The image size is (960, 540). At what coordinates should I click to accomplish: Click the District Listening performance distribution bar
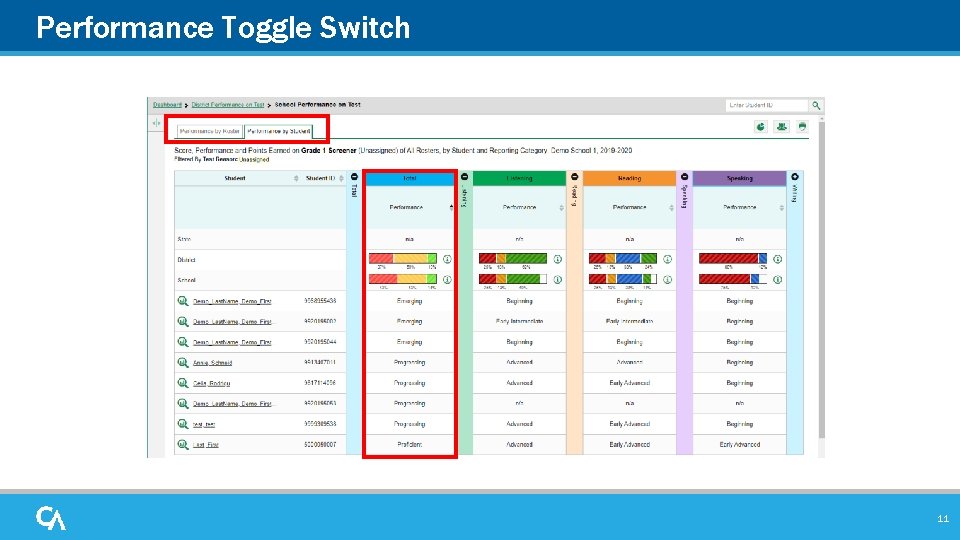click(513, 258)
